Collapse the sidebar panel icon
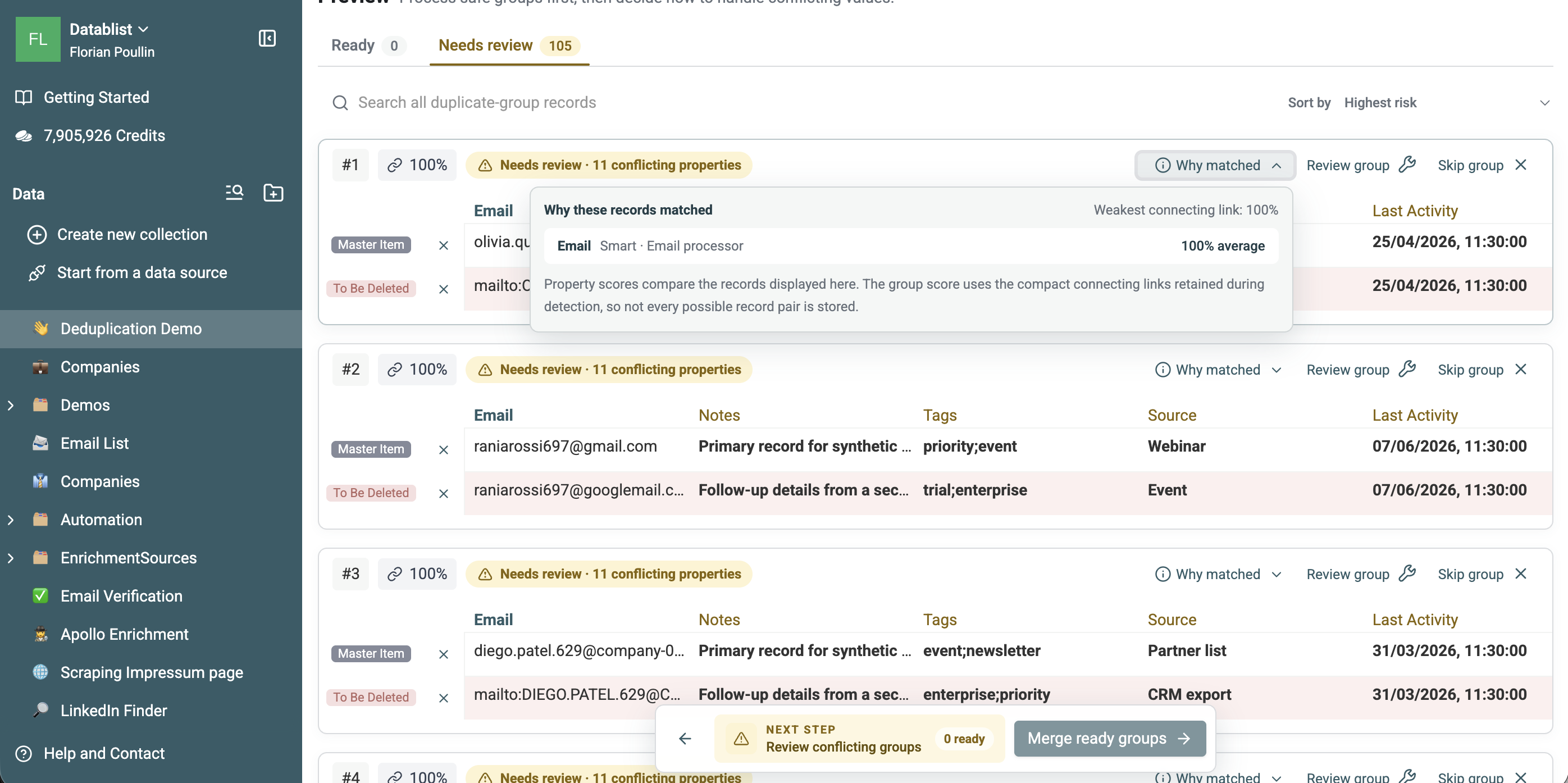The width and height of the screenshot is (1568, 783). 267,38
